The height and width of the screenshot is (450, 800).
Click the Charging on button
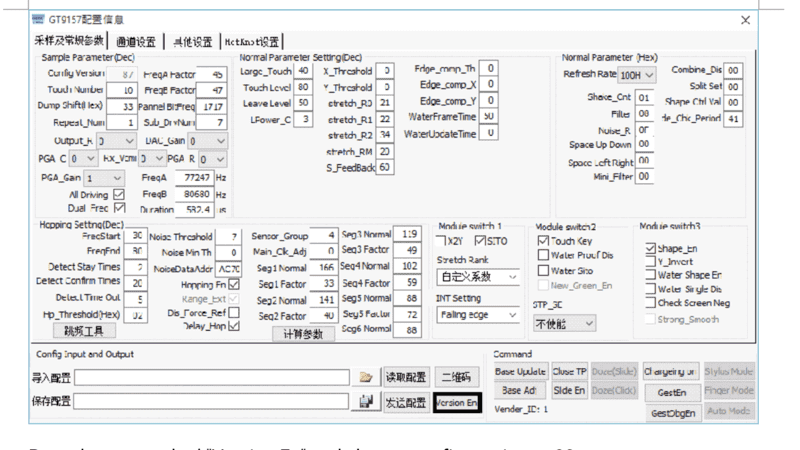pos(670,371)
